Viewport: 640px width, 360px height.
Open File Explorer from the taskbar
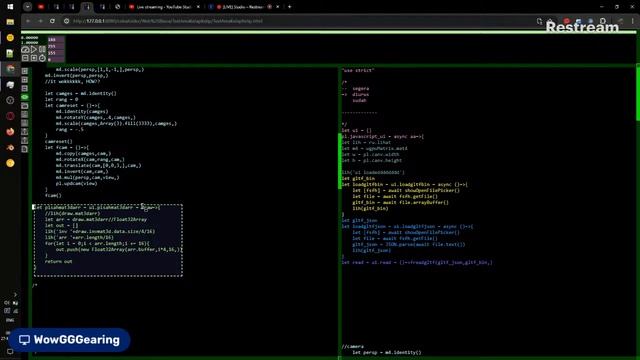(10, 22)
